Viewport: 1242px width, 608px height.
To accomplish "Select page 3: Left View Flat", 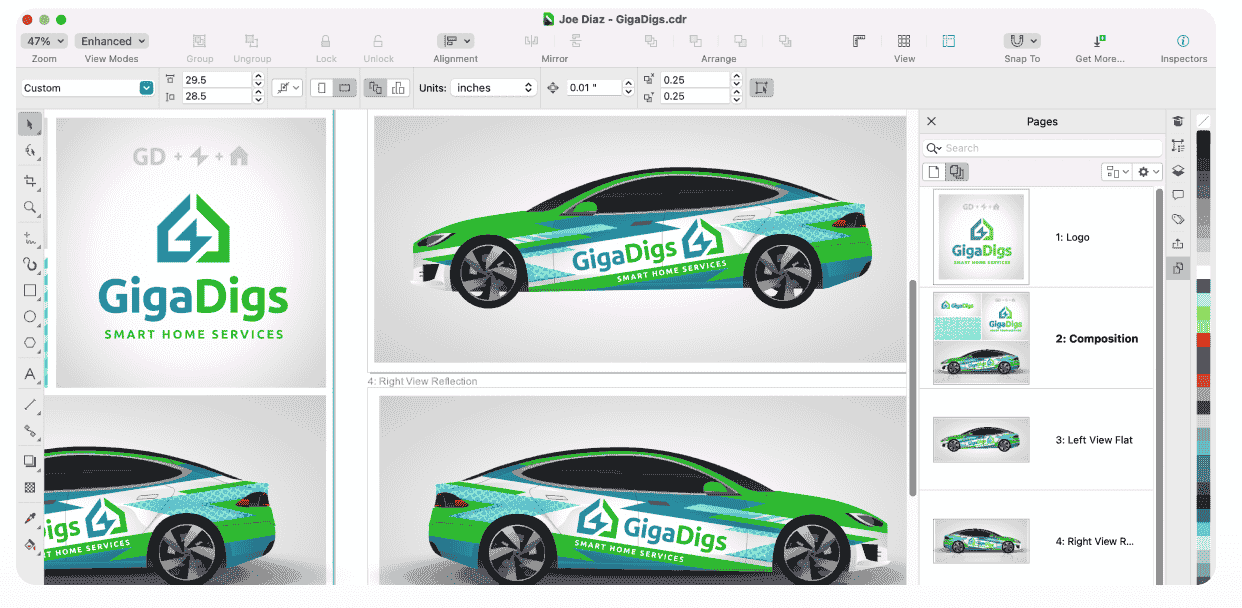I will [1036, 440].
